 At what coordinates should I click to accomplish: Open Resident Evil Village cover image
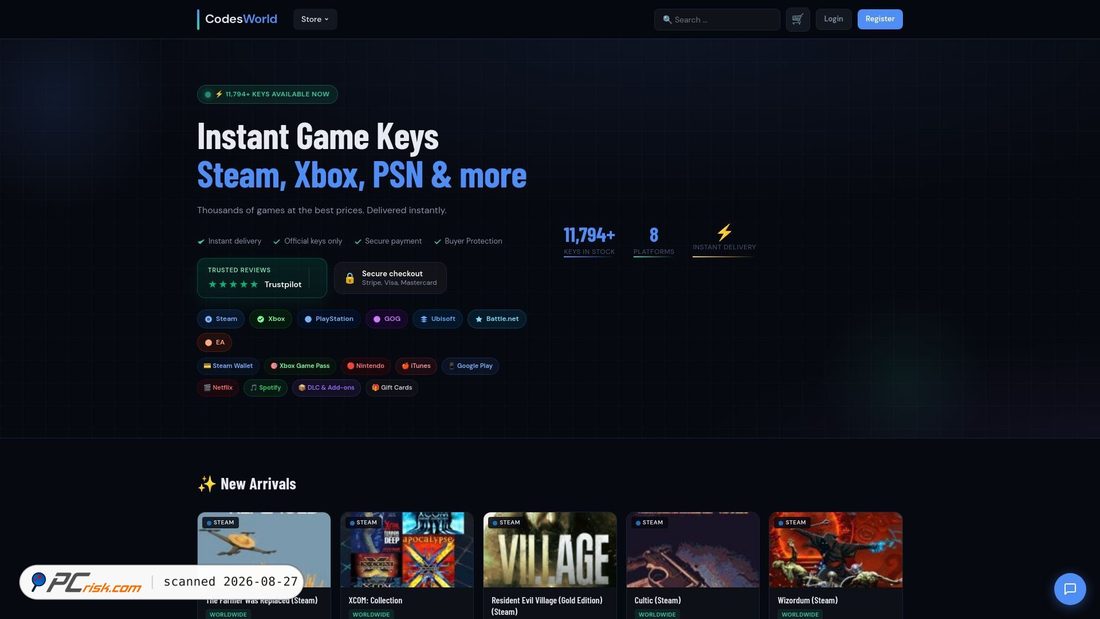(x=550, y=550)
